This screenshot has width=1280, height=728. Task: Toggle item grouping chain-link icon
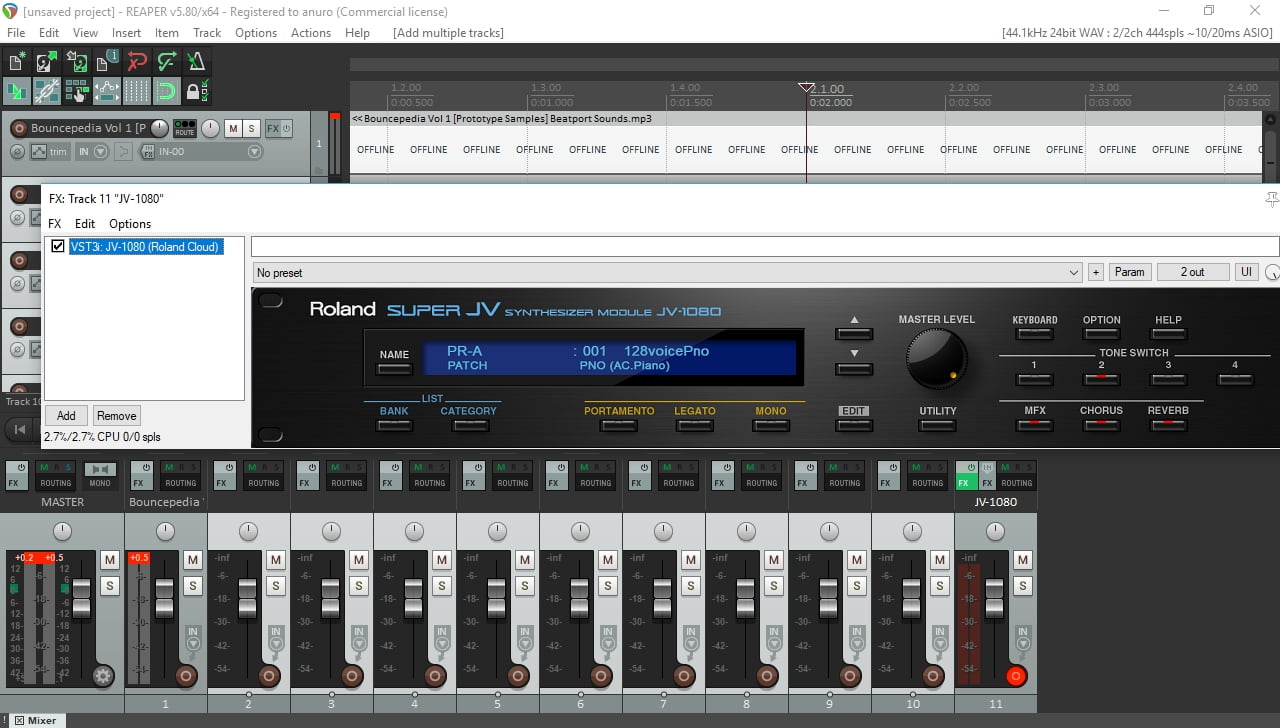pos(46,91)
